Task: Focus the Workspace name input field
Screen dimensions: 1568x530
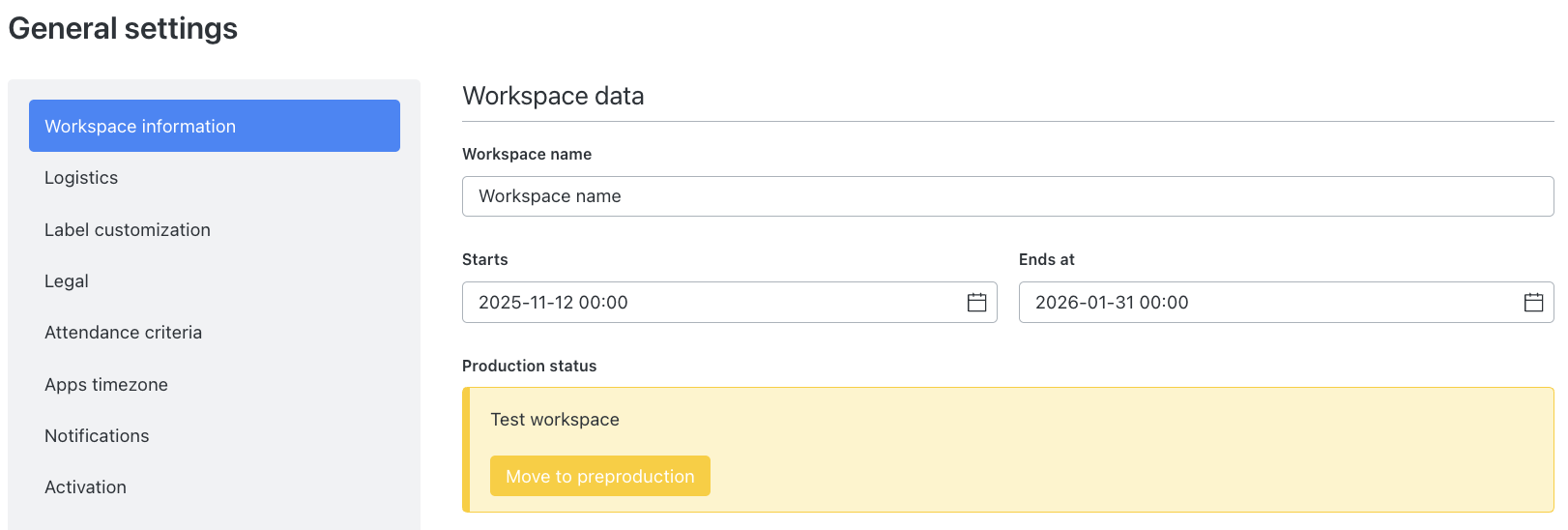Action: (1007, 196)
